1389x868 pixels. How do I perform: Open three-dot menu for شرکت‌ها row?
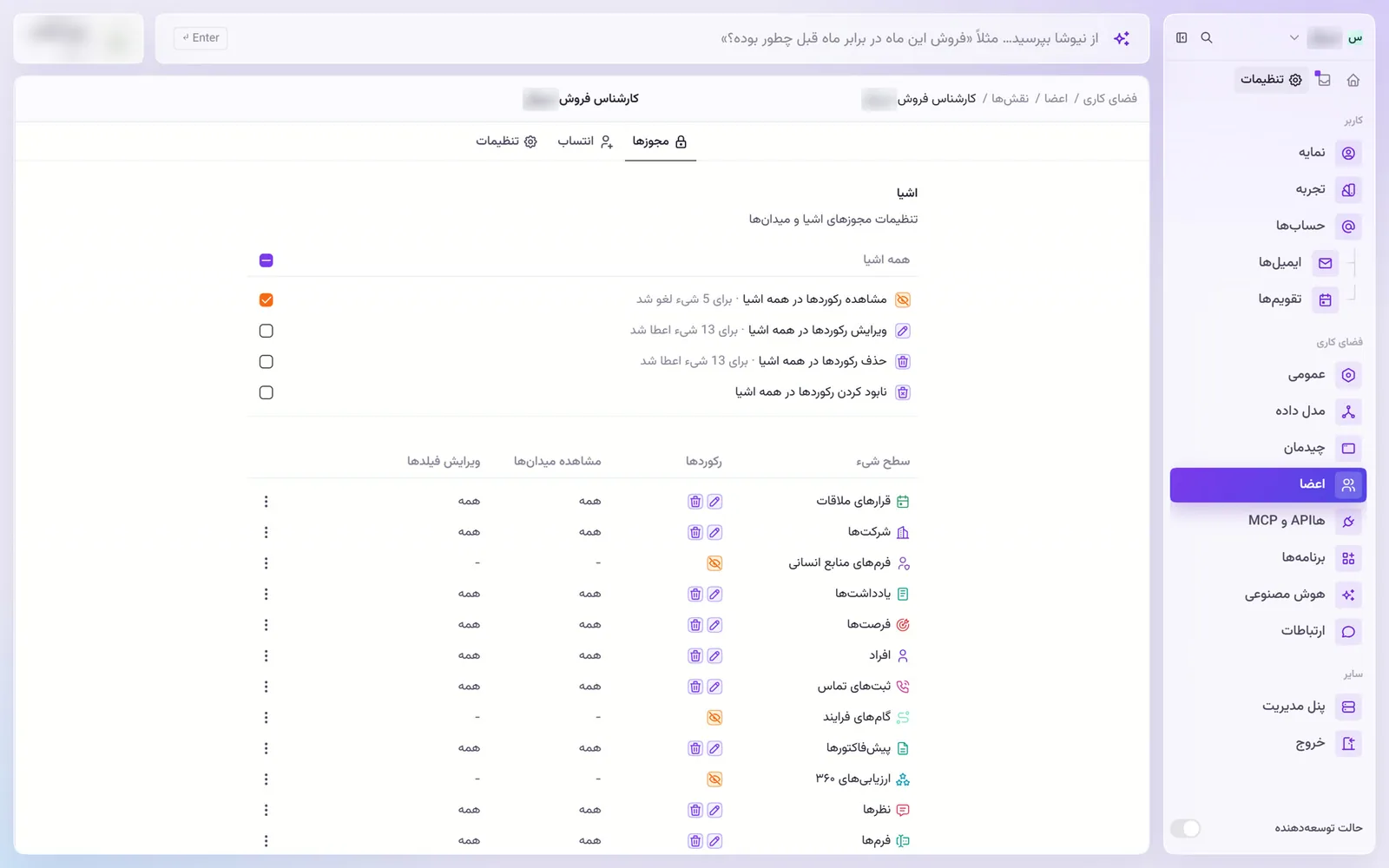267,532
